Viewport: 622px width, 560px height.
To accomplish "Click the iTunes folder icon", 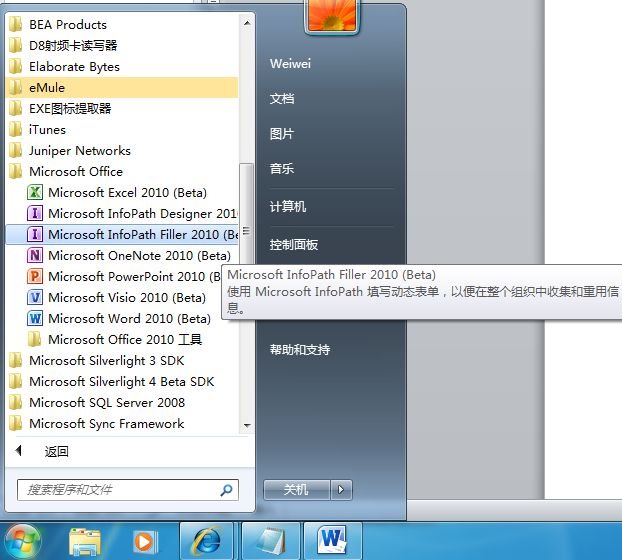I will pos(15,130).
